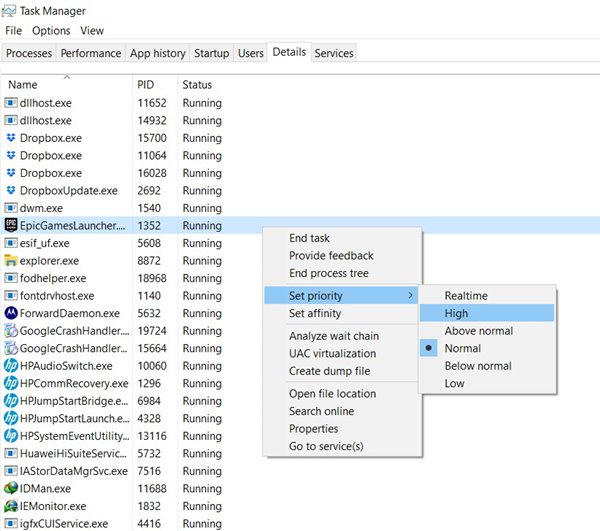Click GoogleCrashHandler icon for PID 15664
This screenshot has width=600, height=531.
click(x=11, y=348)
